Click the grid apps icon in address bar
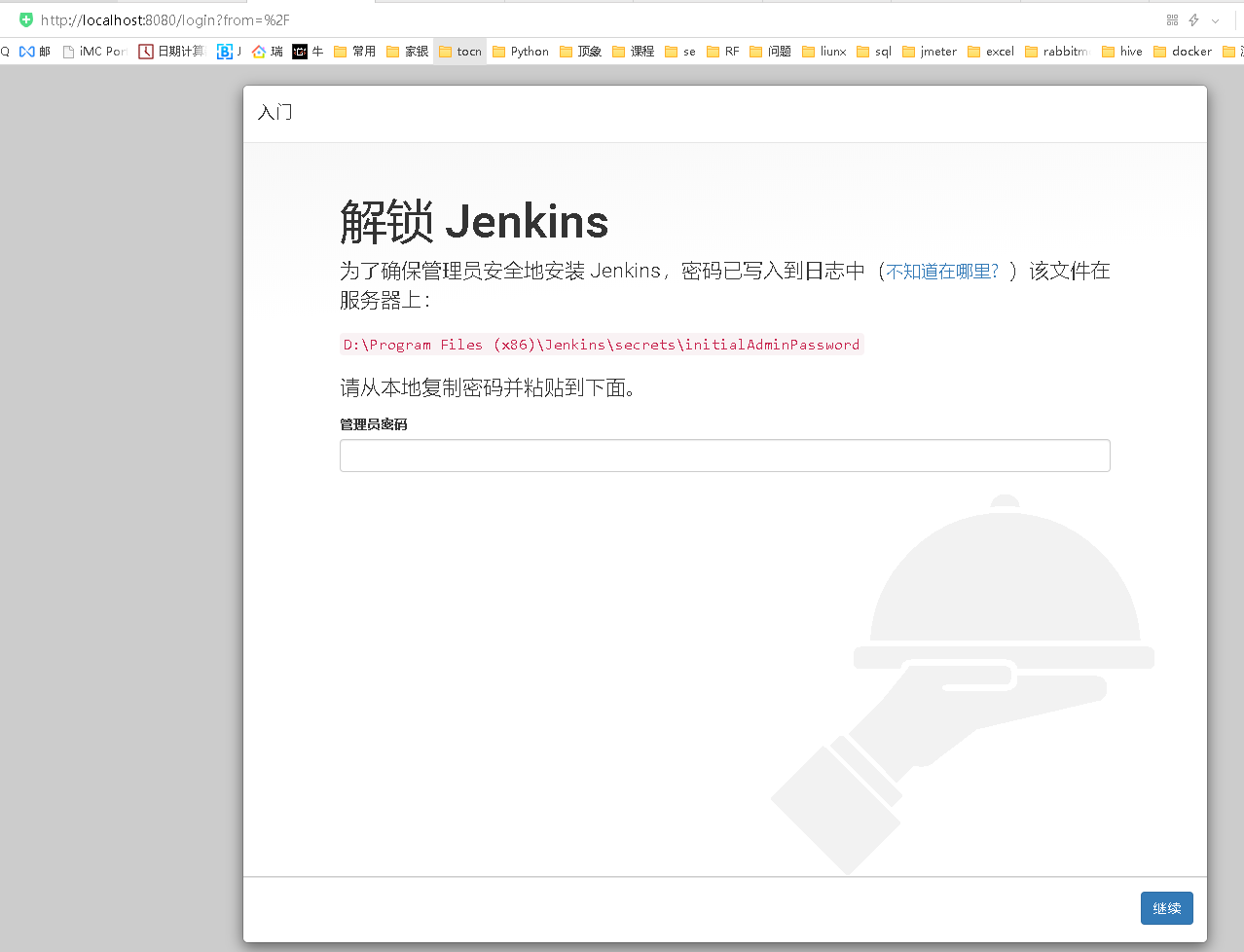This screenshot has width=1244, height=952. (x=1172, y=19)
